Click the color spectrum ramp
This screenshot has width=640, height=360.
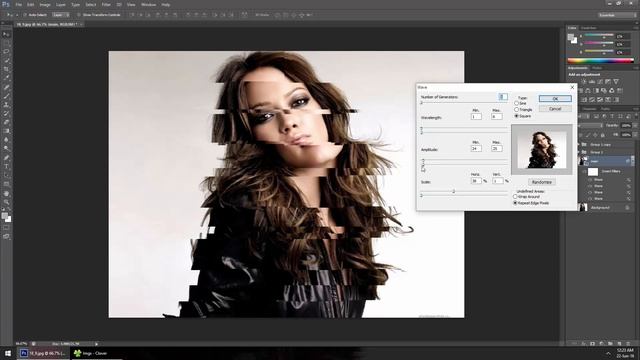pyautogui.click(x=600, y=60)
